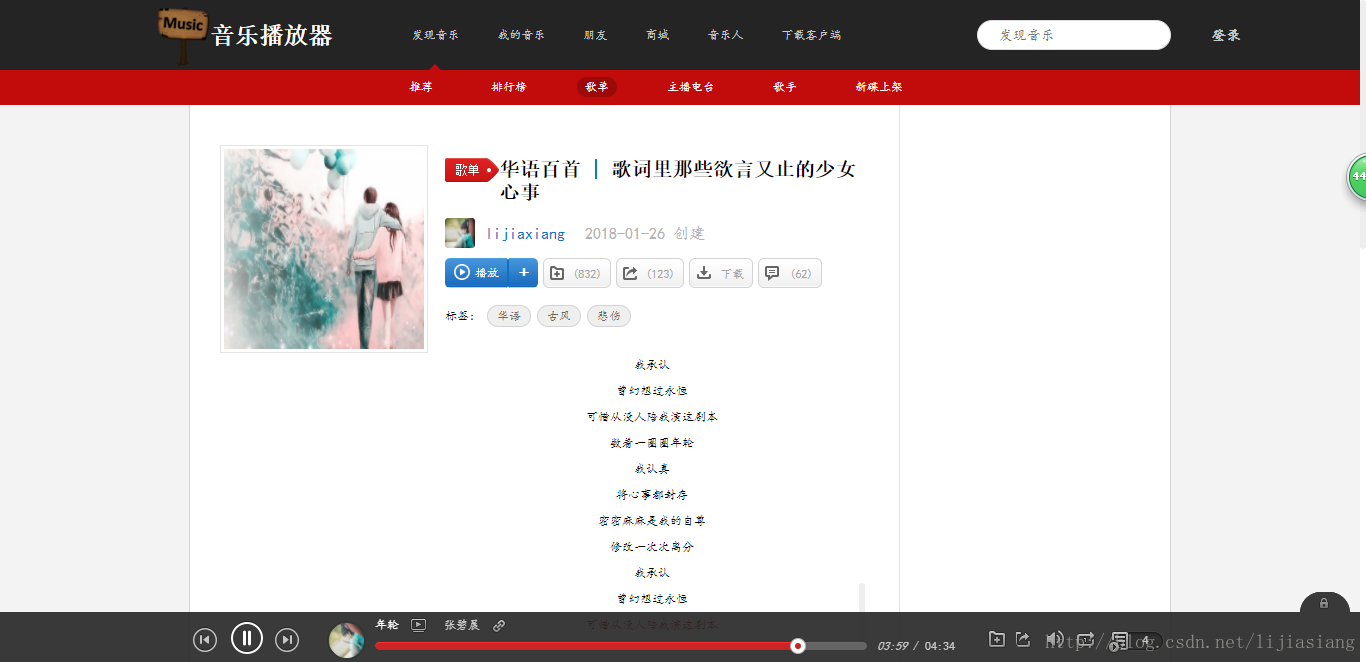Viewport: 1366px width, 662px height.
Task: Open comments (62) button
Action: [790, 273]
